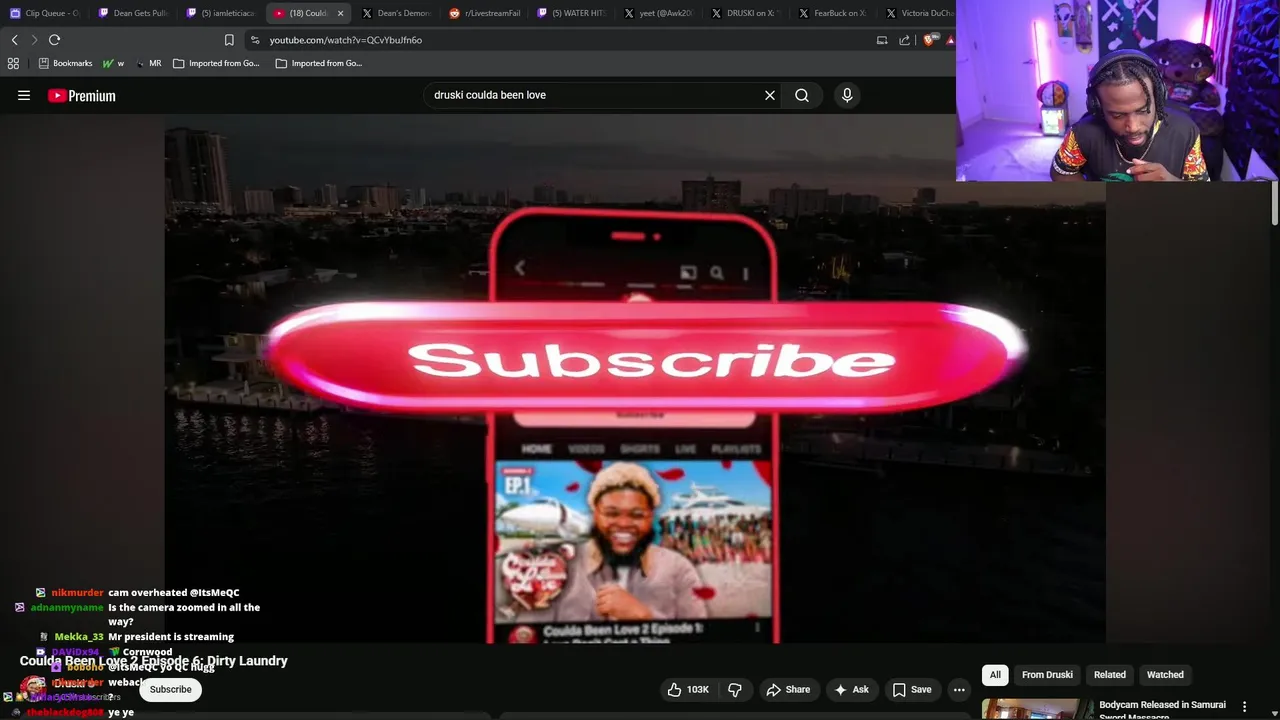Clear the search box with the X

pos(770,96)
